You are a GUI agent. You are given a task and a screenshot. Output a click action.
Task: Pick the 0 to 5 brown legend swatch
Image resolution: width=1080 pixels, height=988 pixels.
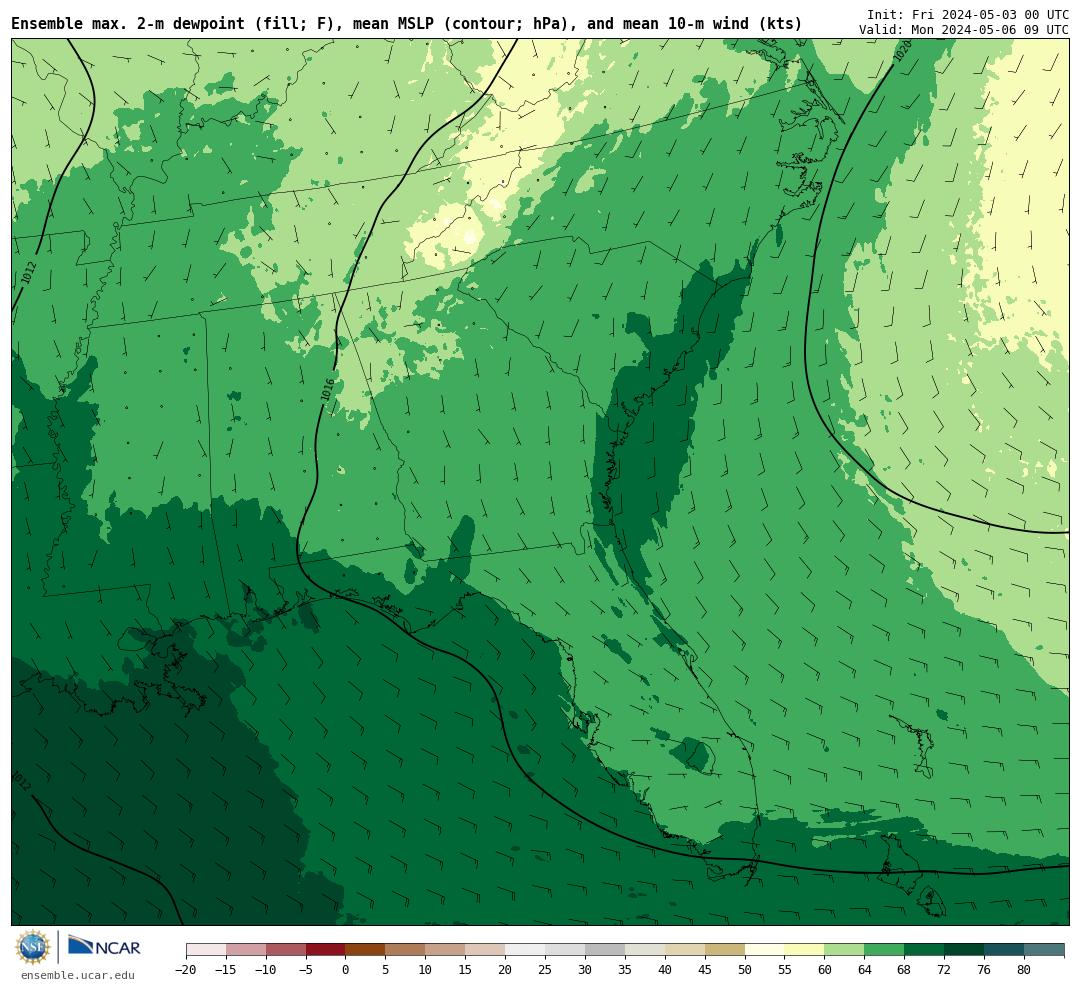[365, 950]
